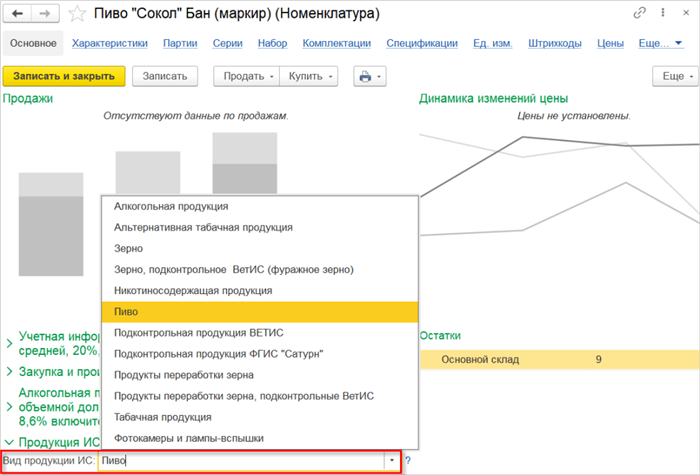
Task: Click the Вид продукции ИС input field
Action: click(241, 460)
